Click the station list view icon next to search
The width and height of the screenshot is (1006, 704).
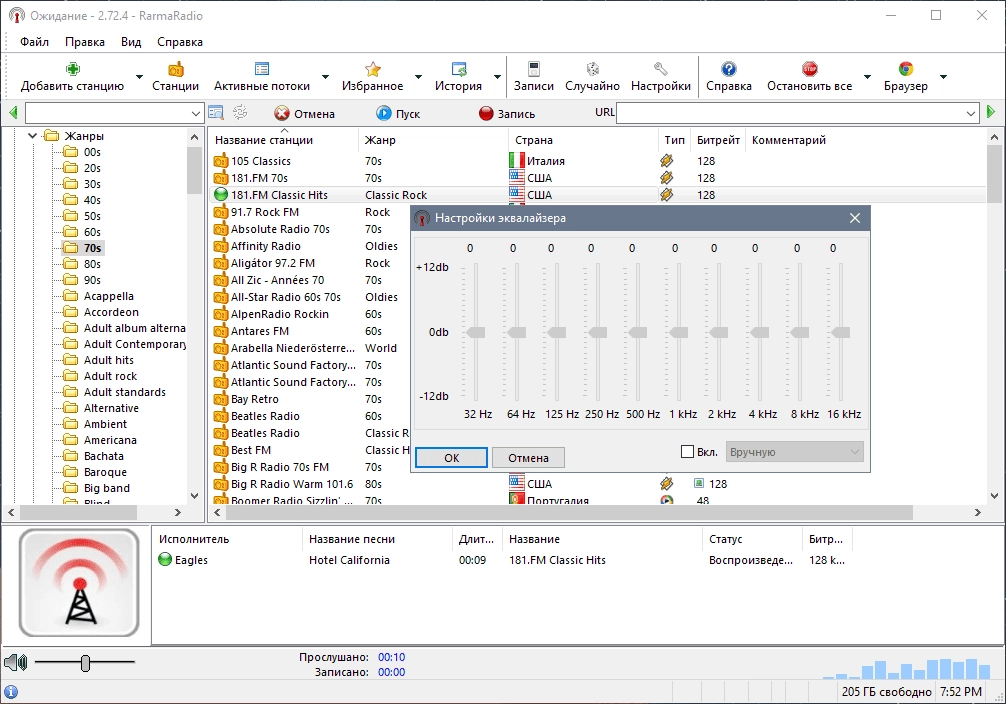pyautogui.click(x=216, y=113)
